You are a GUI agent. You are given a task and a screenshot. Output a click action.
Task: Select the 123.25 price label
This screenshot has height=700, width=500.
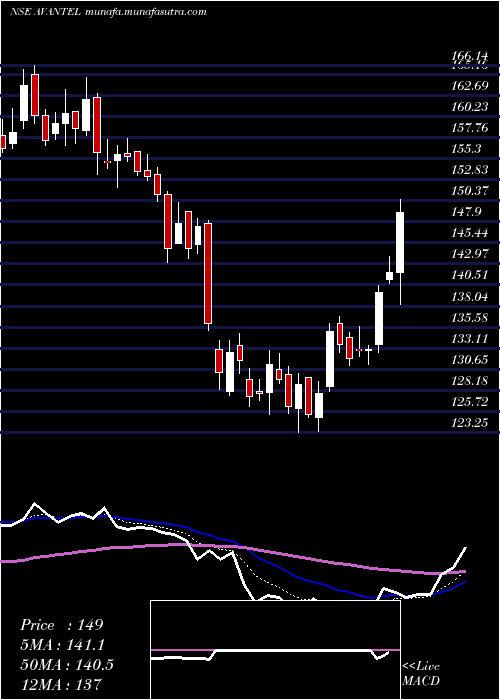tap(470, 423)
